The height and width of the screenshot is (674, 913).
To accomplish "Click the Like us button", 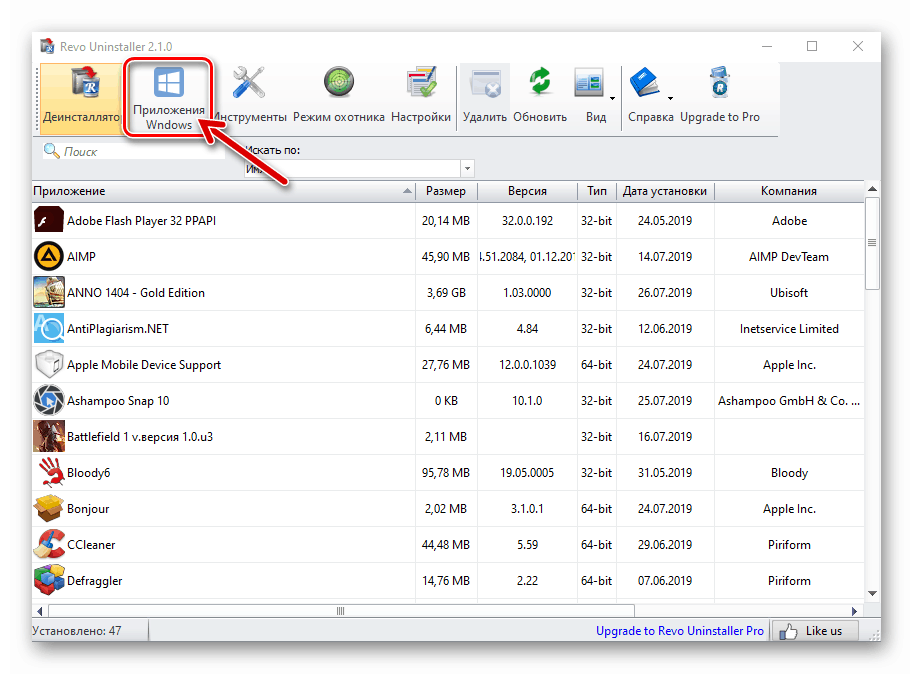I will click(x=816, y=631).
